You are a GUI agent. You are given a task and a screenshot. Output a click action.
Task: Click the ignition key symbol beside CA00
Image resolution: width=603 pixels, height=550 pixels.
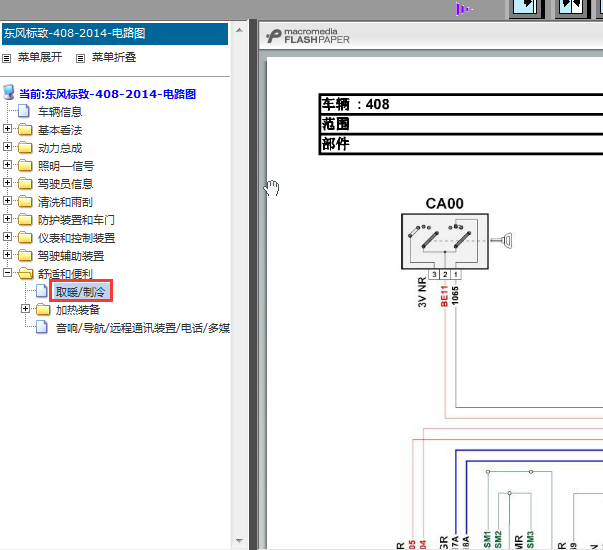pos(501,240)
